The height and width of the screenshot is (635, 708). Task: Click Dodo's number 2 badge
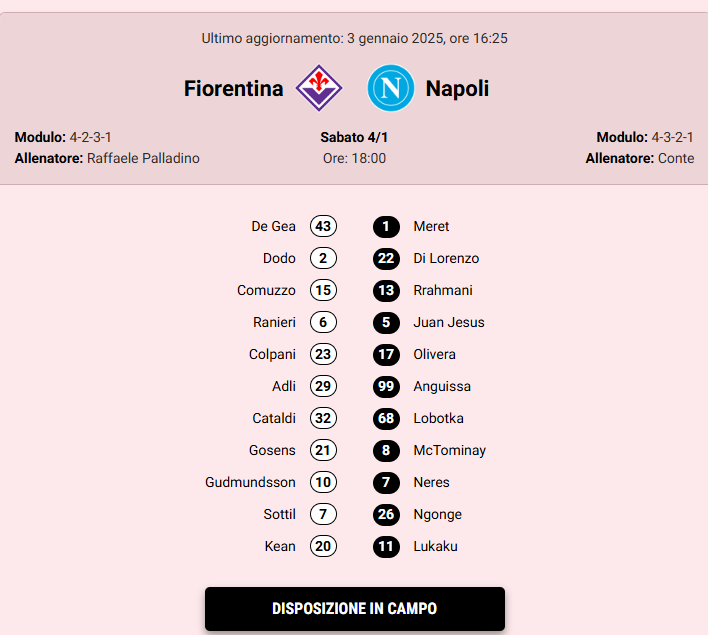(x=323, y=258)
